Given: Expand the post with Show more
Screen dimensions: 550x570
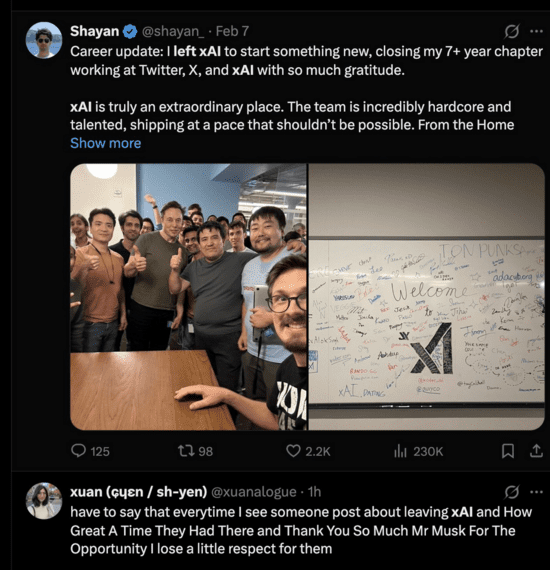Looking at the screenshot, I should click(105, 143).
